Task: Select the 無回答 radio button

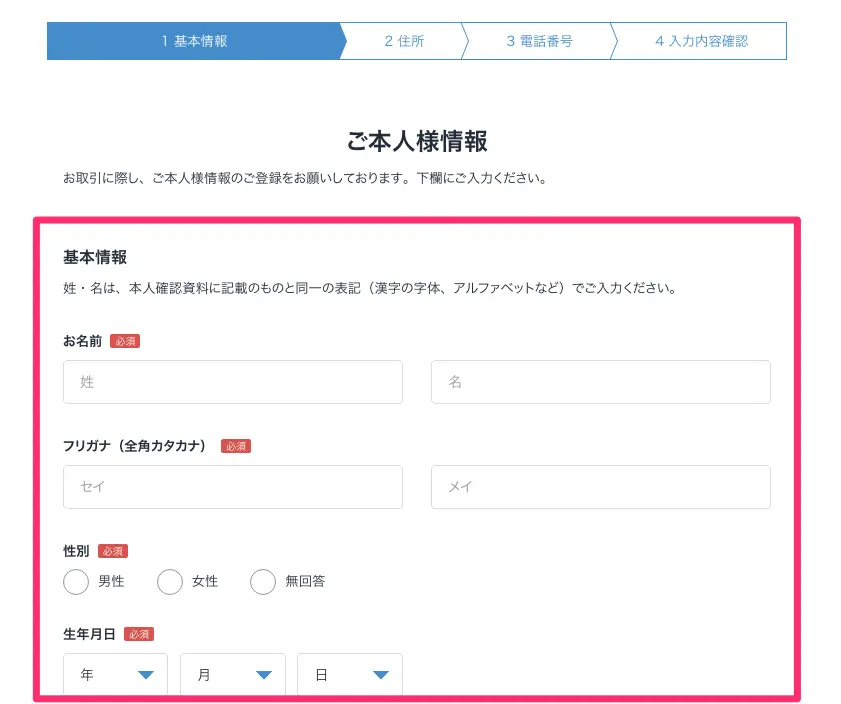Action: coord(263,582)
